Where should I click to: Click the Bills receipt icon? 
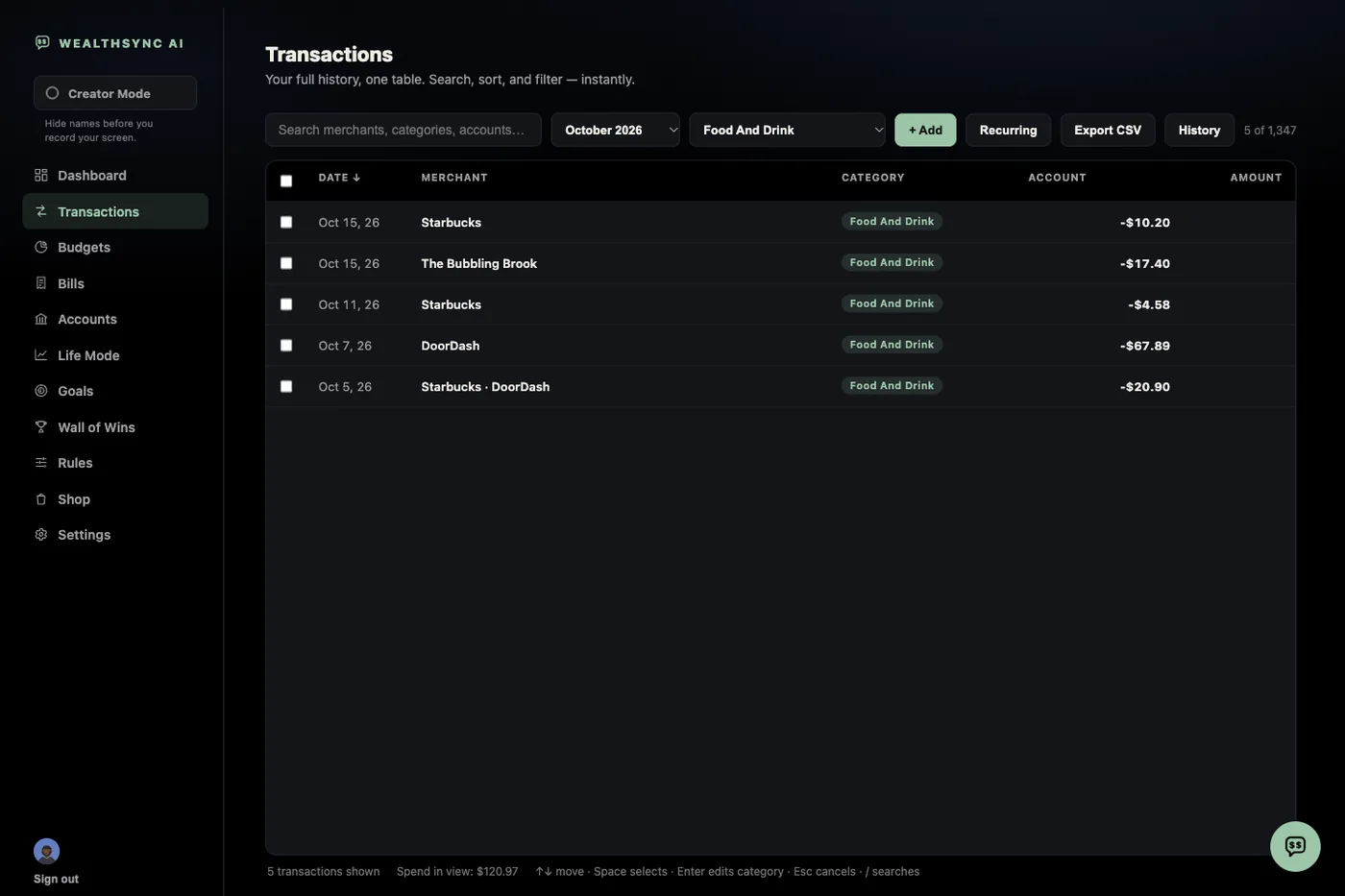(x=41, y=283)
